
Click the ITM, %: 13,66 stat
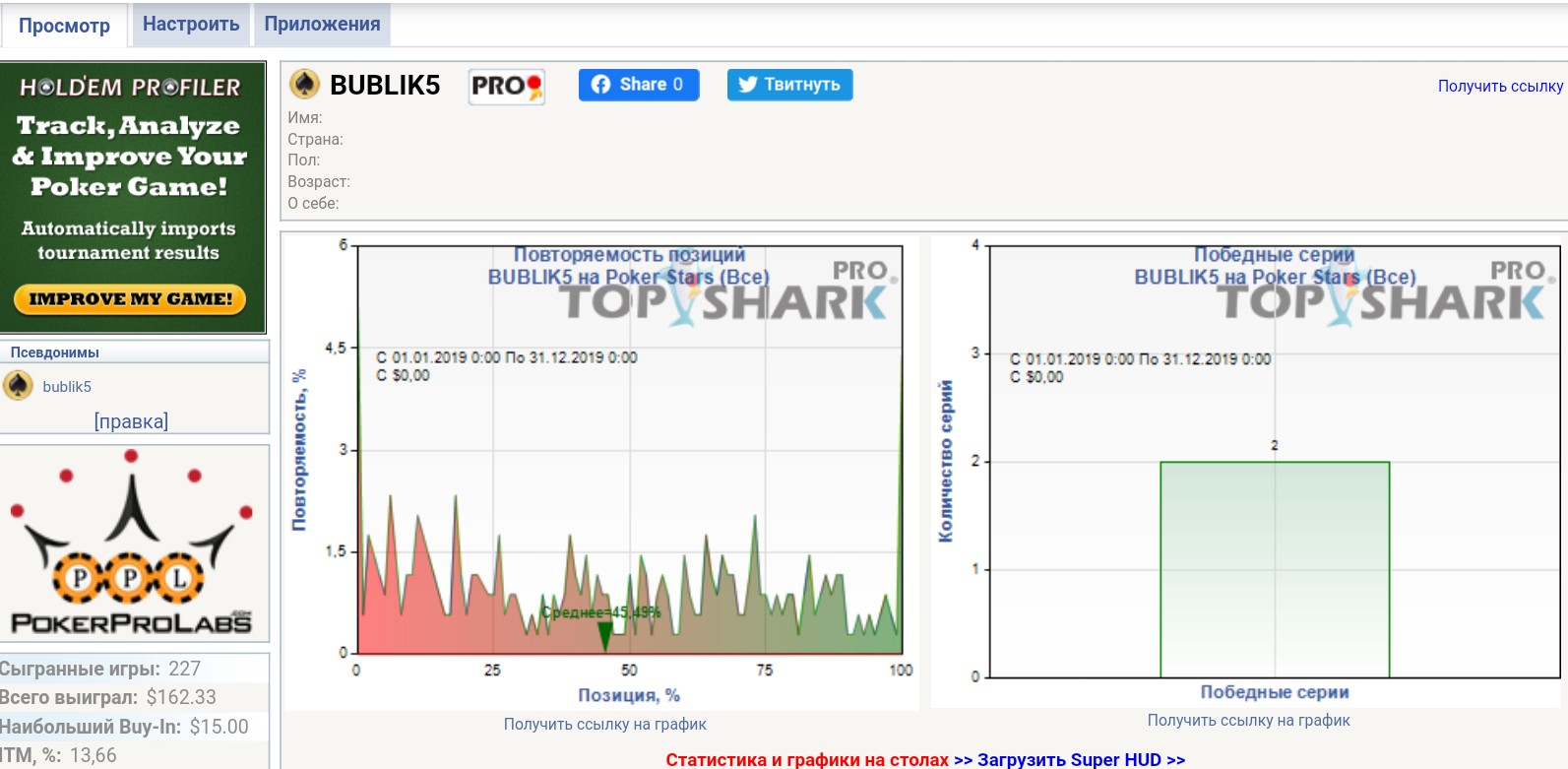click(x=58, y=756)
